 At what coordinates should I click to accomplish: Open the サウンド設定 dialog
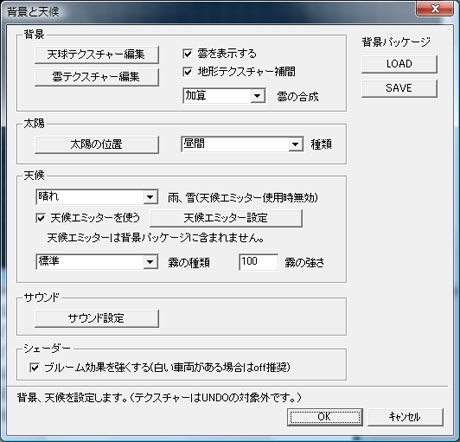pyautogui.click(x=96, y=318)
